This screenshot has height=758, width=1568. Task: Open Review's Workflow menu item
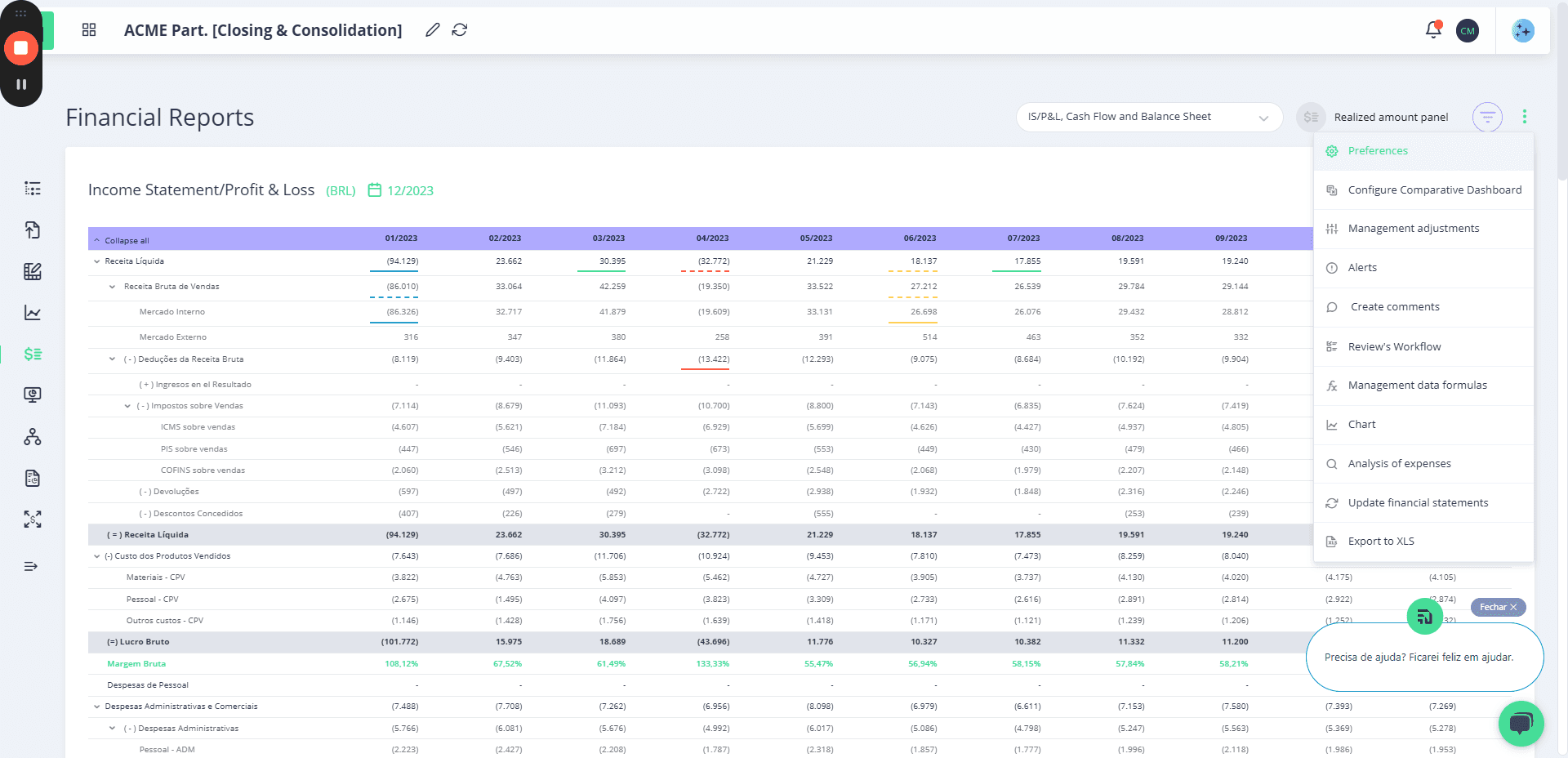click(x=1423, y=346)
